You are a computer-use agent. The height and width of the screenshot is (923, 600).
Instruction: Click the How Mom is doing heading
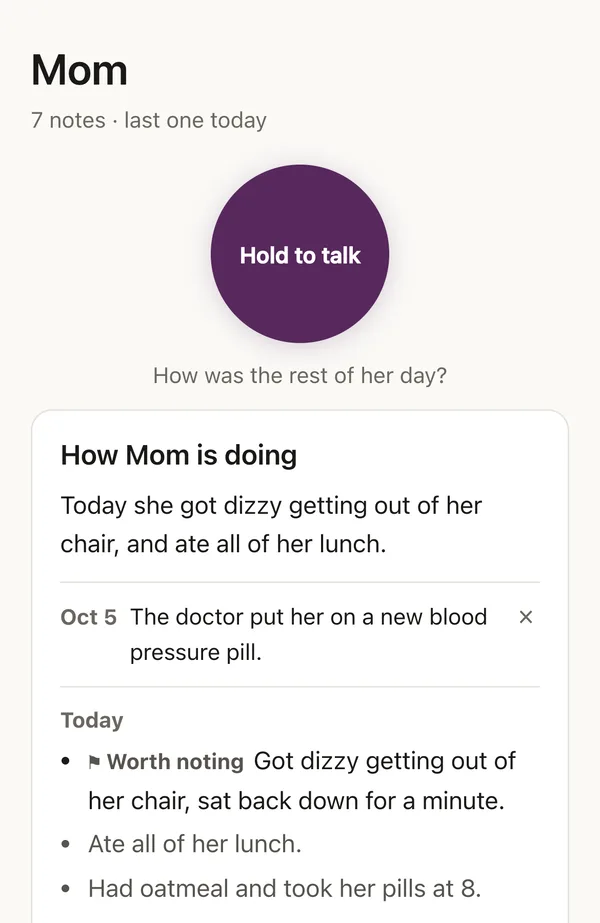click(178, 455)
